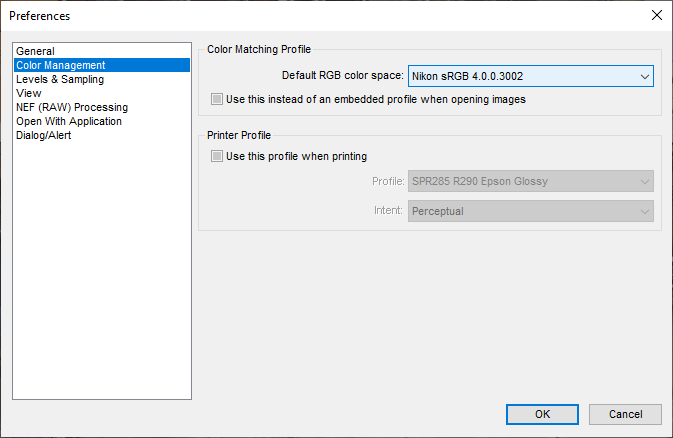Click the Intent: label text
673x438 pixels.
(388, 210)
